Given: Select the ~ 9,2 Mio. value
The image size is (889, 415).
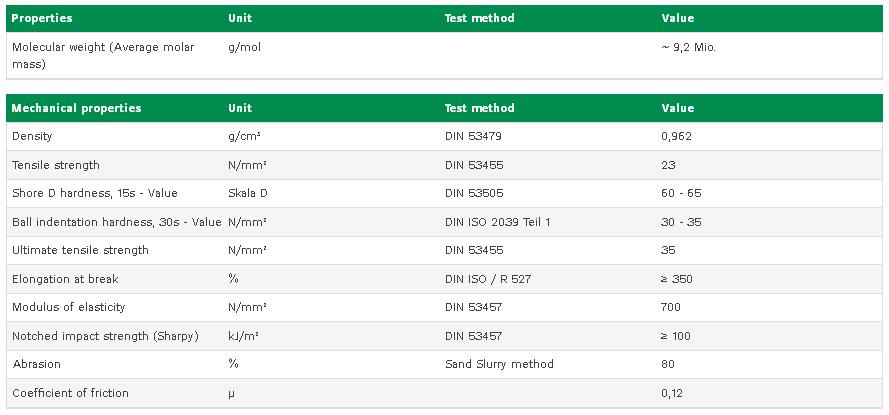Looking at the screenshot, I should tap(688, 48).
